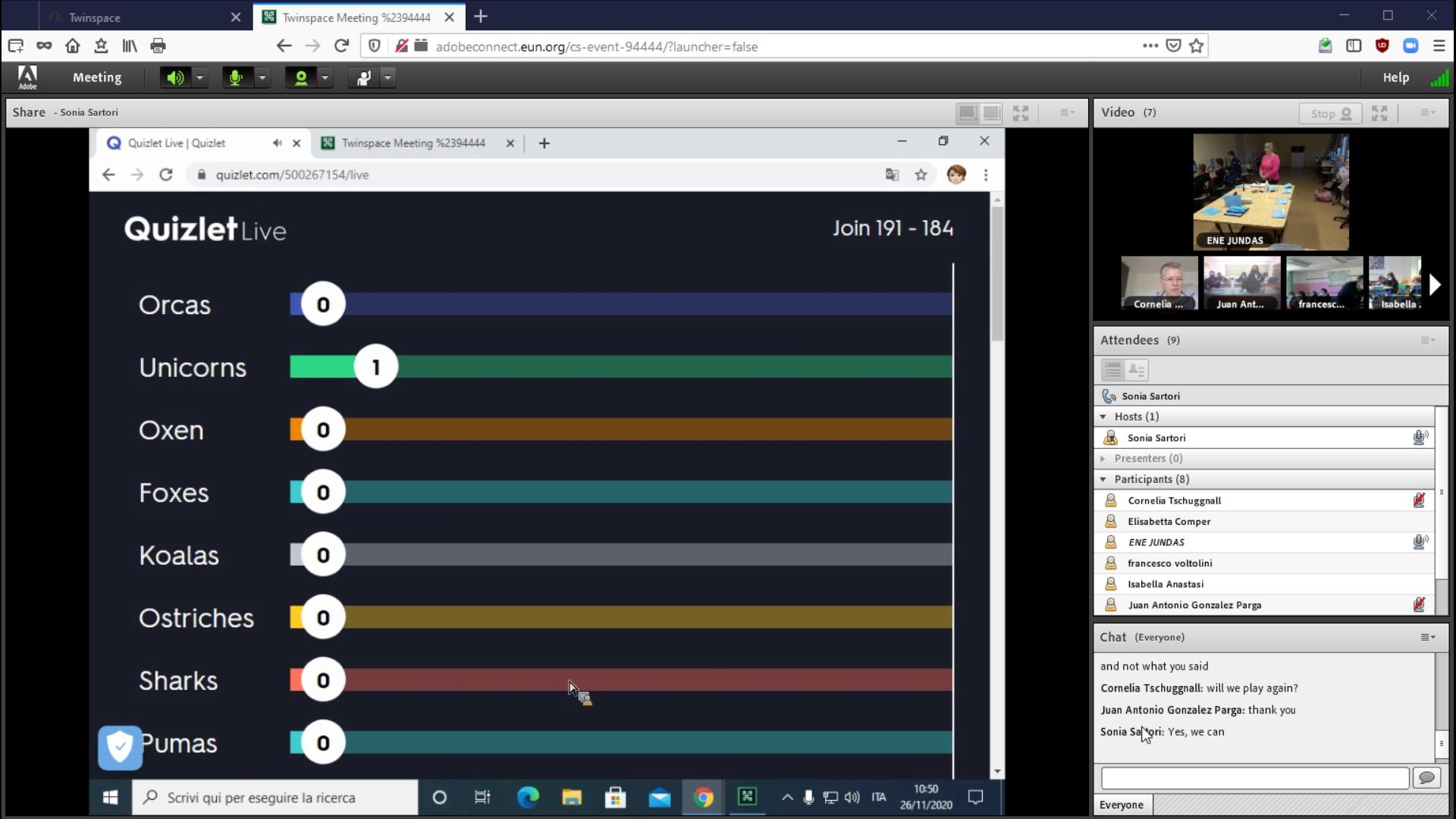This screenshot has width=1456, height=819.
Task: Switch to attendee status view icon
Action: click(1136, 370)
